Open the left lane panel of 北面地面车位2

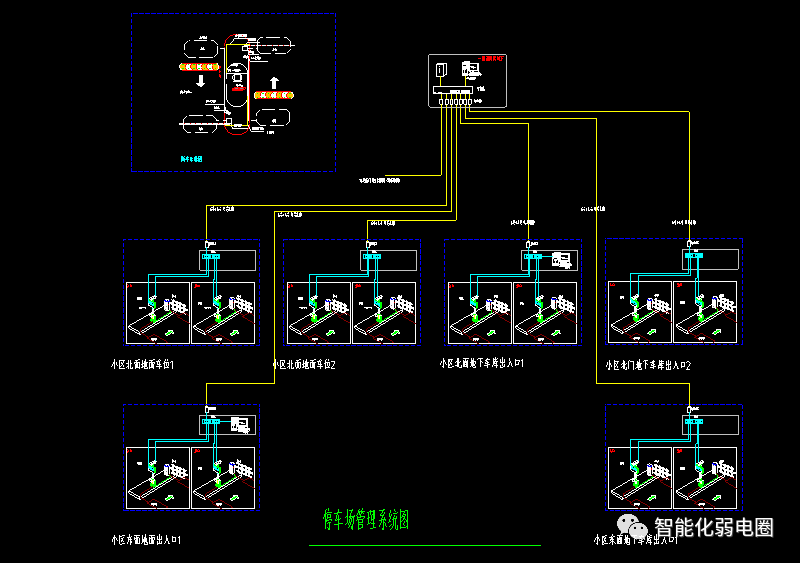(x=319, y=313)
